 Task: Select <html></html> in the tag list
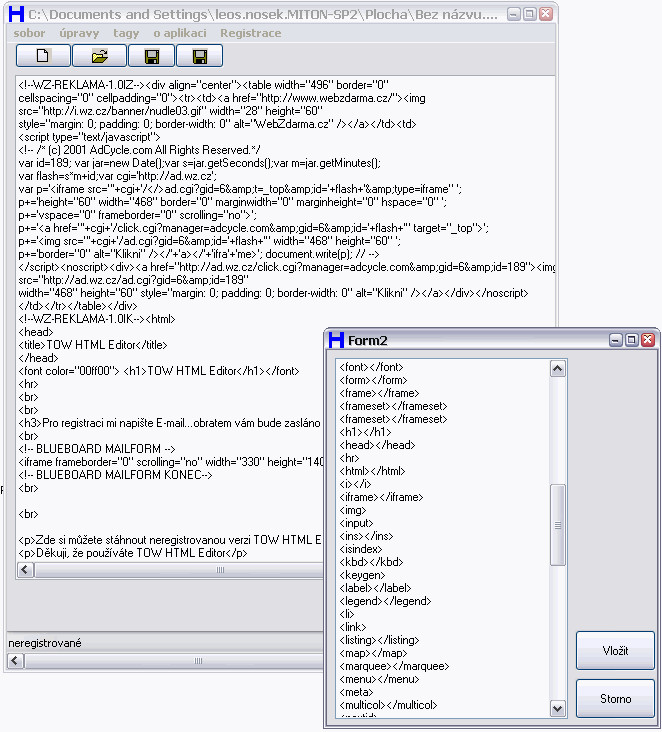tap(372, 471)
